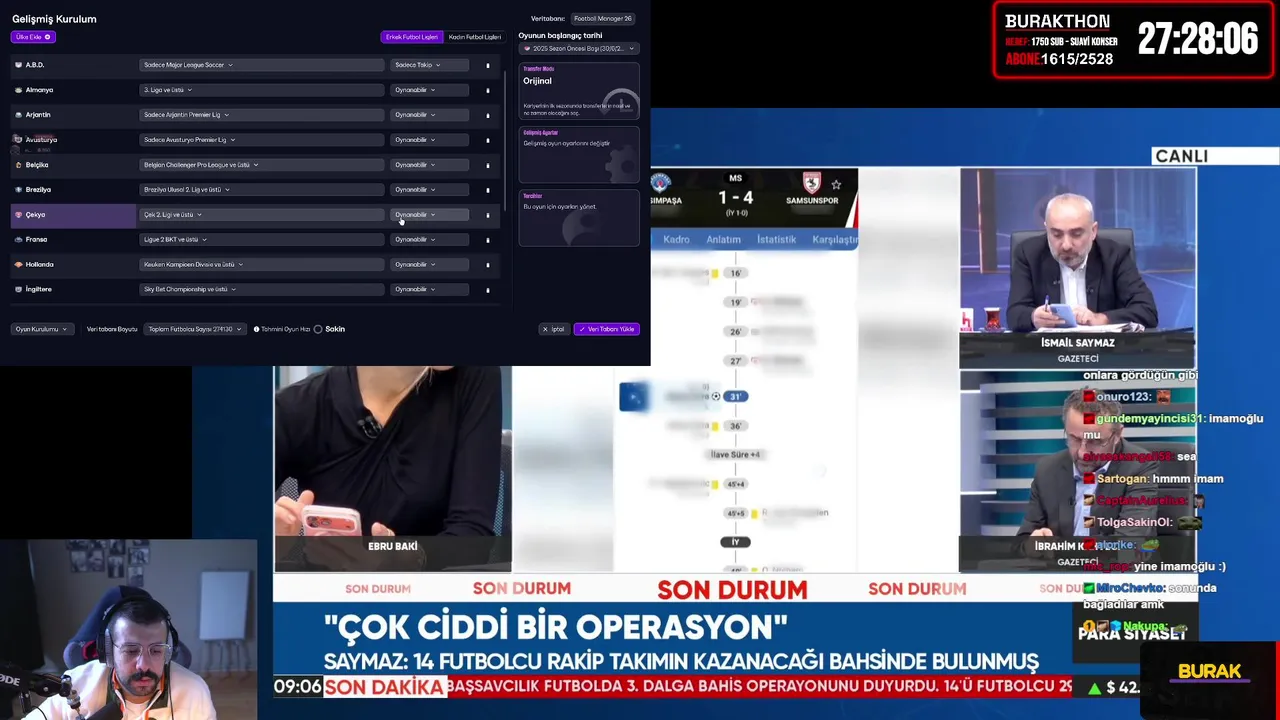Open the Oynanabilir dropdown on the Almanya row

pyautogui.click(x=429, y=90)
